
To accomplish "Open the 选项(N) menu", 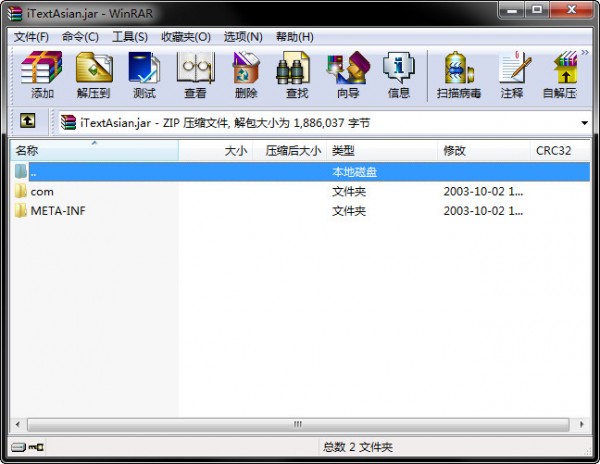I will [x=243, y=37].
